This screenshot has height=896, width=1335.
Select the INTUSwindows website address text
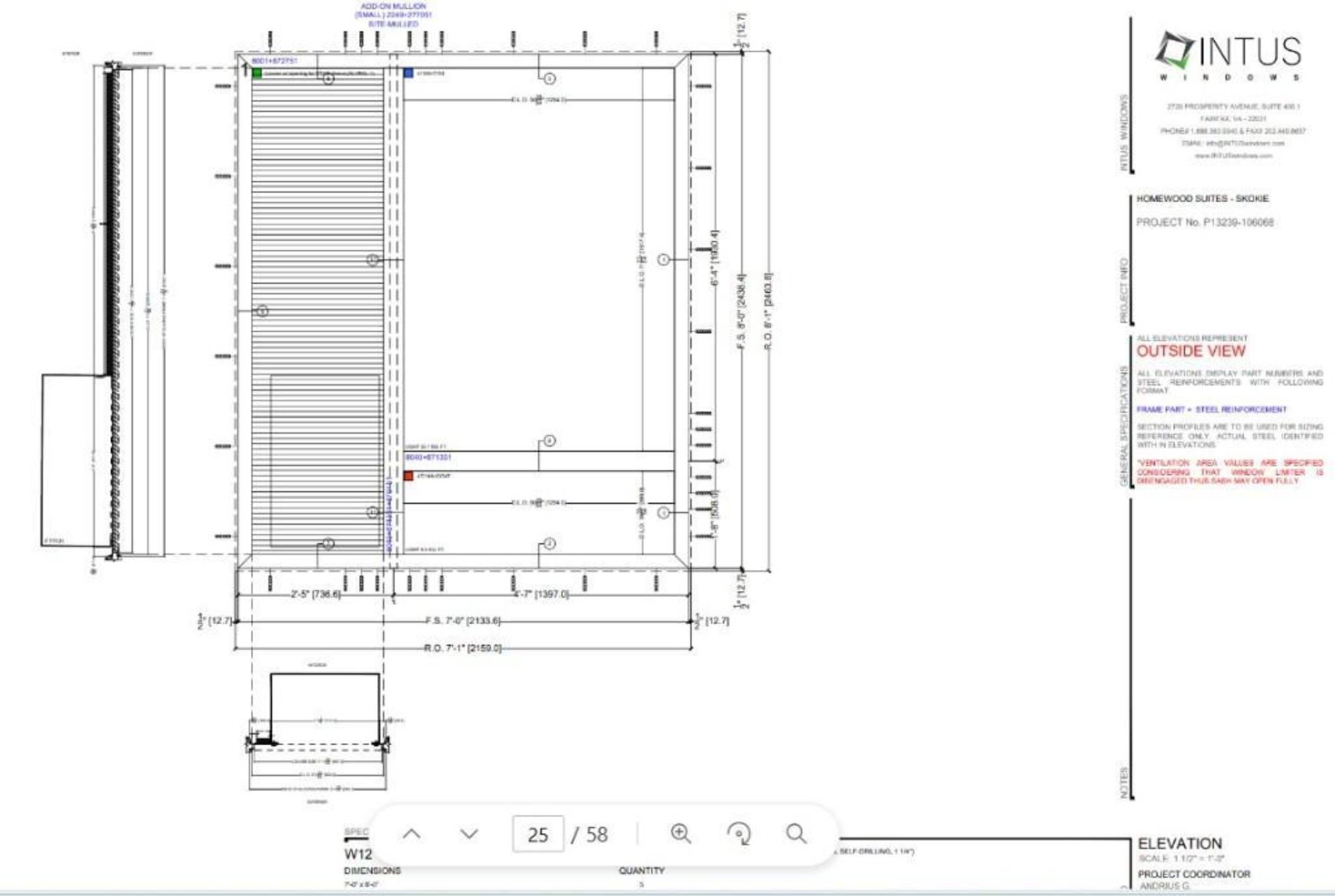click(x=1233, y=156)
